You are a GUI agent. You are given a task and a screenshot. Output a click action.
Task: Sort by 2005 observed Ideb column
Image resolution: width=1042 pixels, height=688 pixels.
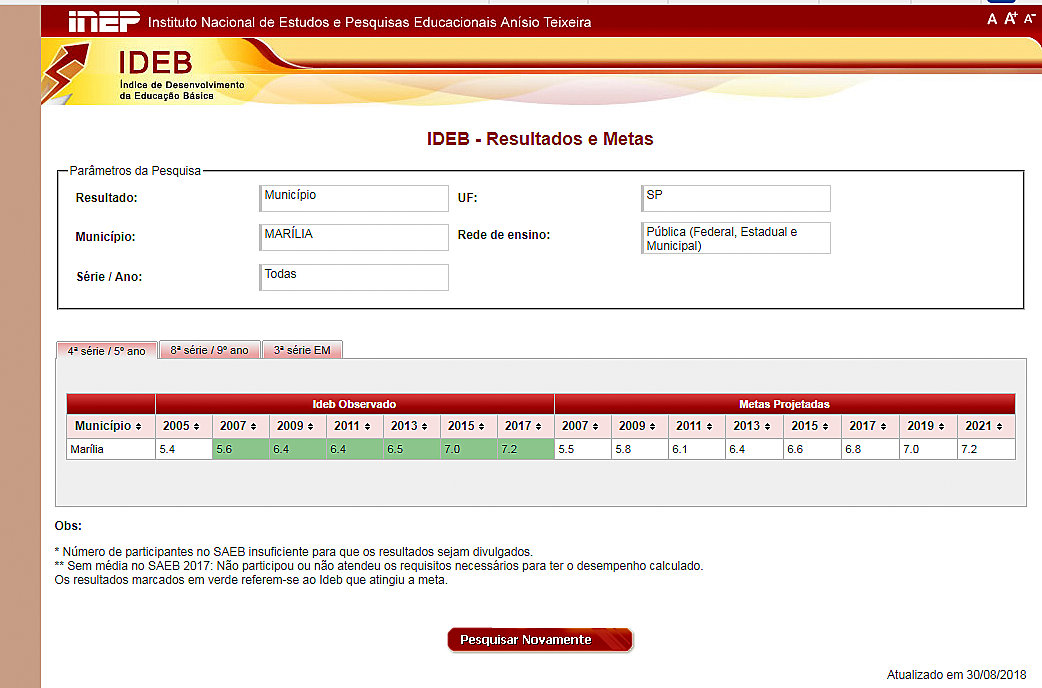click(183, 426)
